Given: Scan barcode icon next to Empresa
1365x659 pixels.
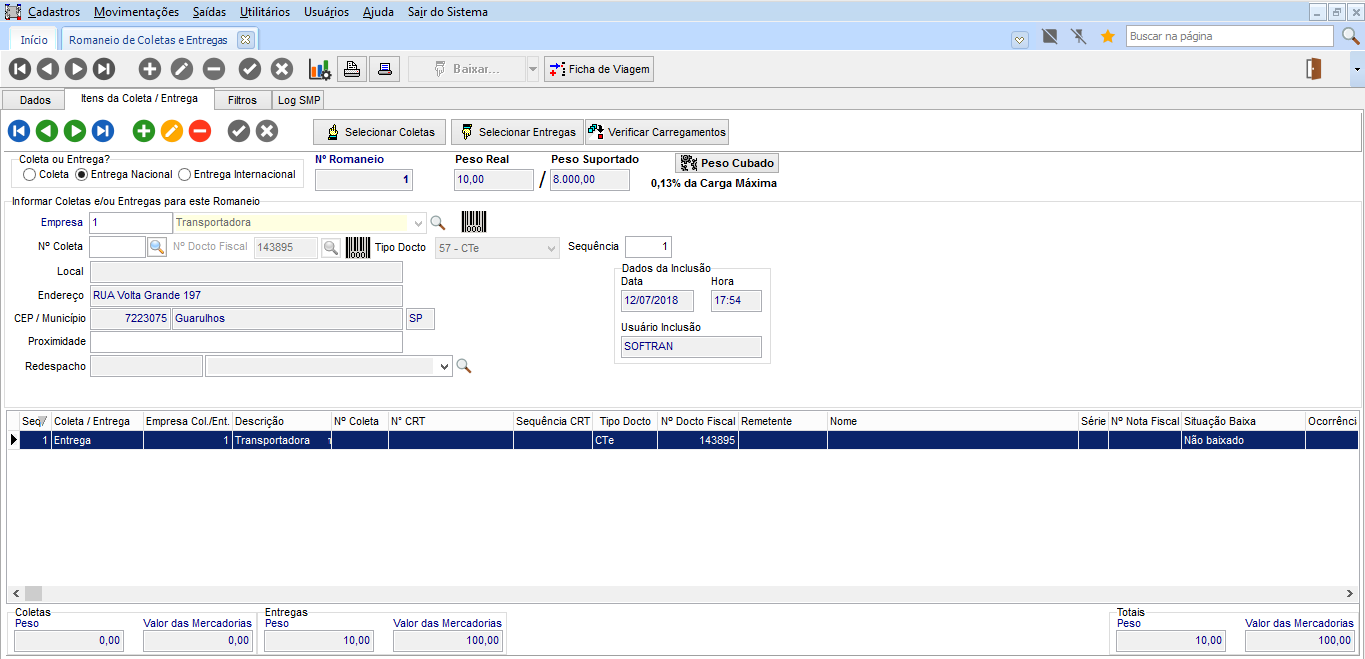Looking at the screenshot, I should click(x=473, y=222).
